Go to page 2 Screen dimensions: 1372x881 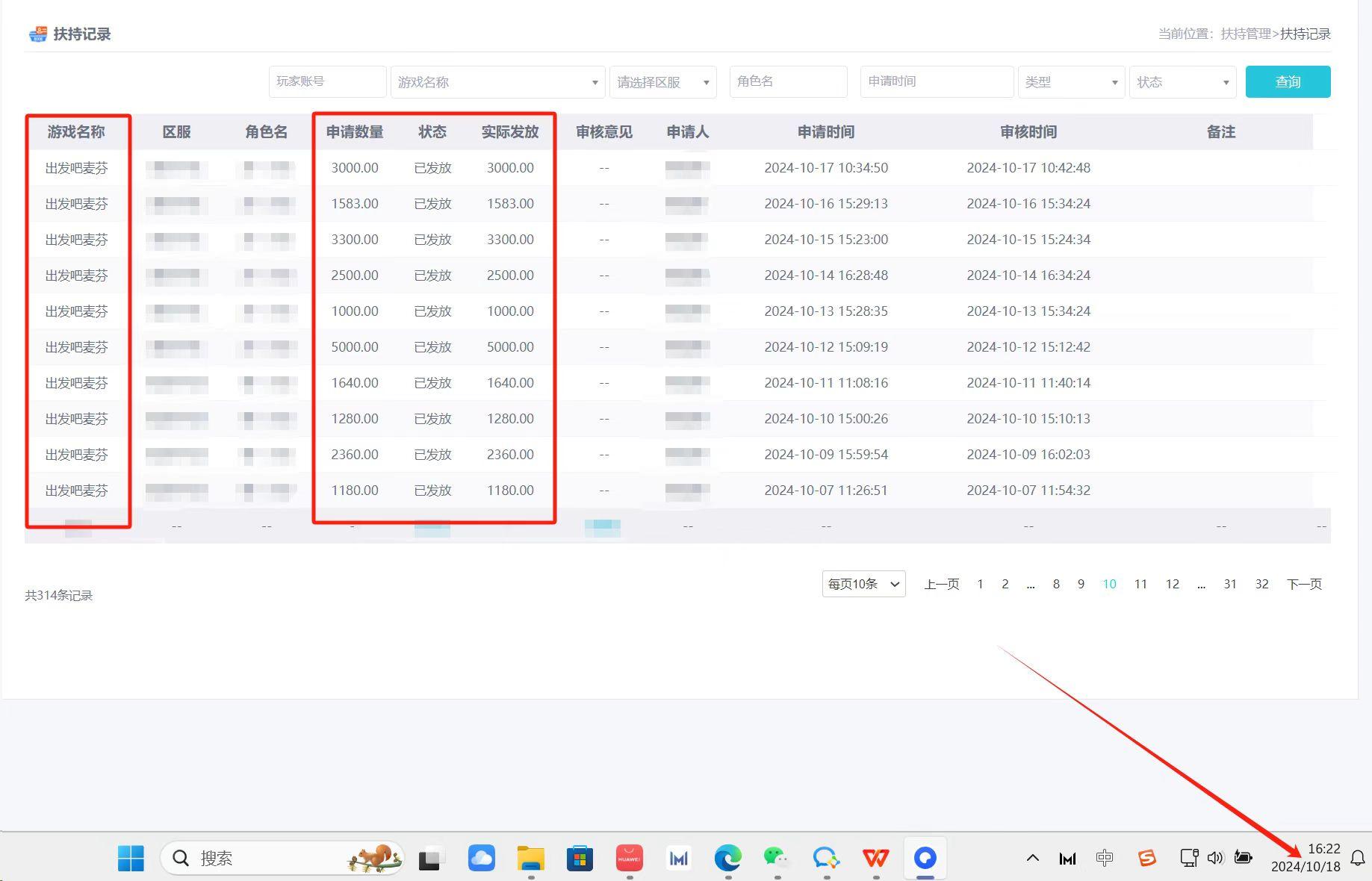tap(1005, 584)
